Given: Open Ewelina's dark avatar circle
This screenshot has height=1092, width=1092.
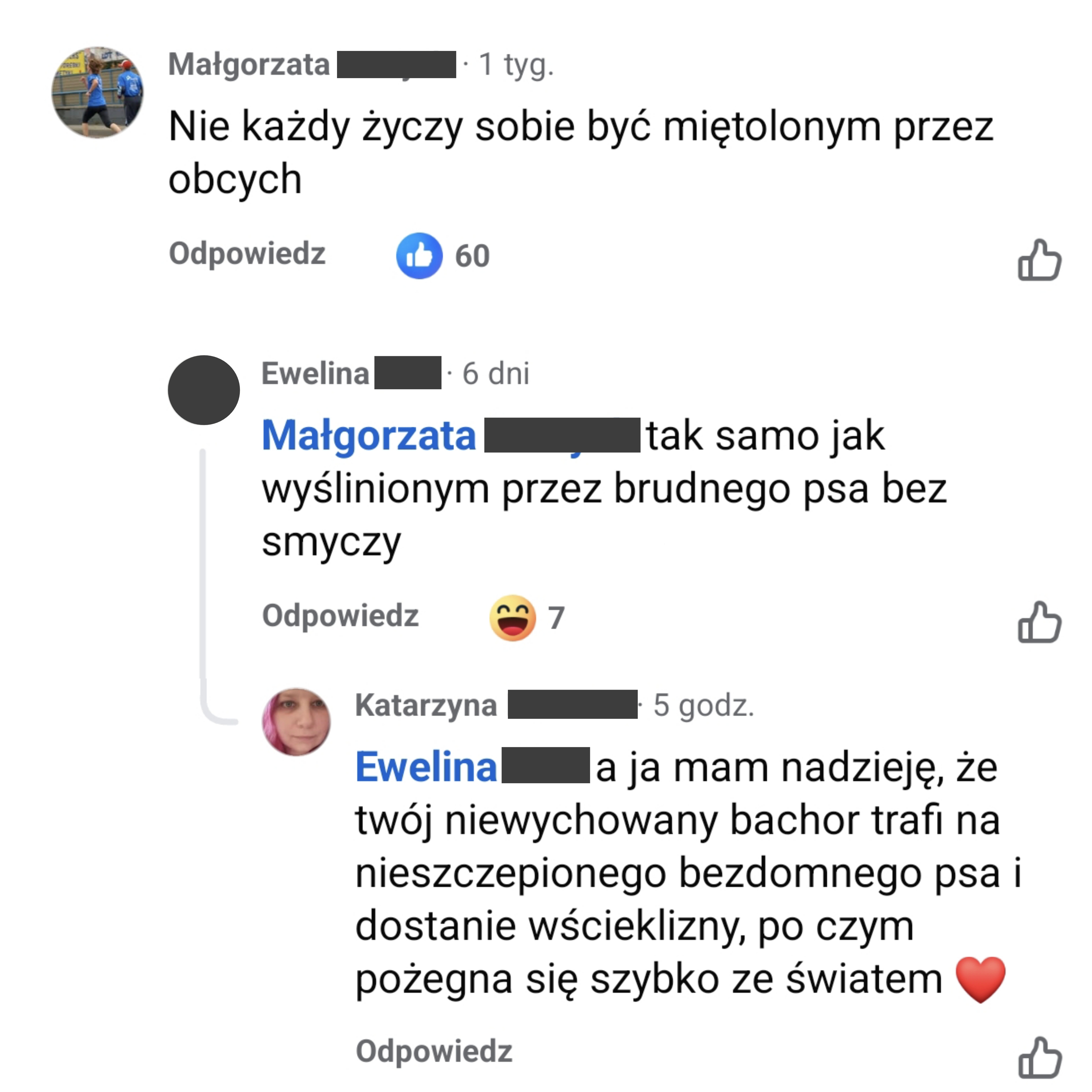Looking at the screenshot, I should (x=204, y=390).
